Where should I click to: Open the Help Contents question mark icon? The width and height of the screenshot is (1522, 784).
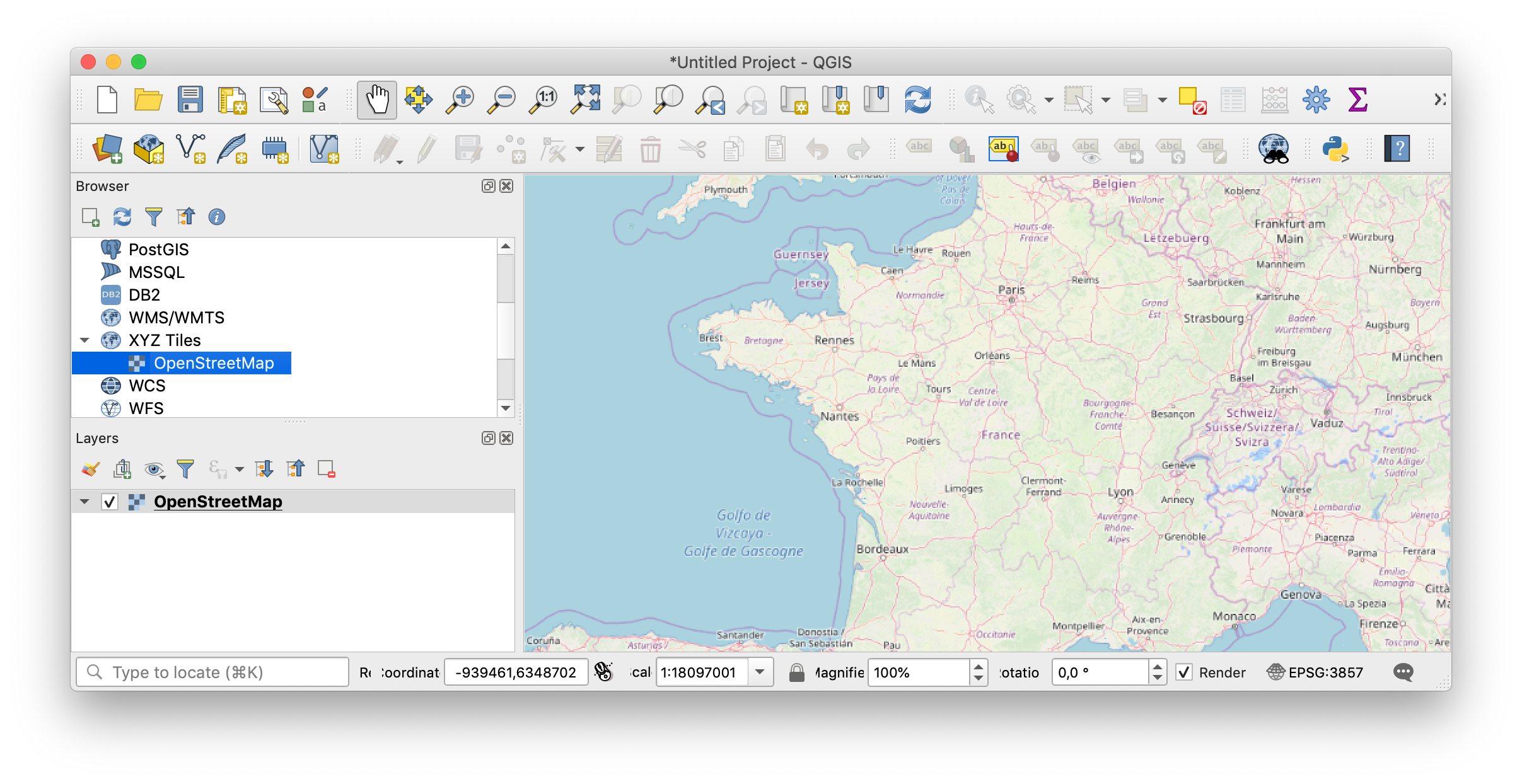coord(1397,149)
